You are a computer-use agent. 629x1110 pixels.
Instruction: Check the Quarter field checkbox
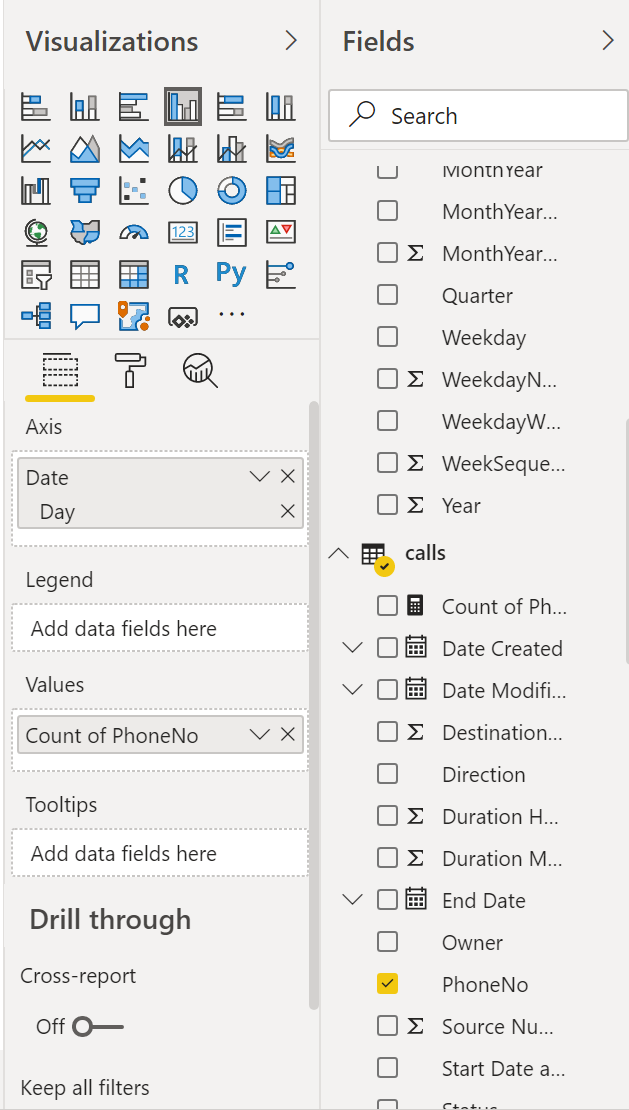(387, 295)
